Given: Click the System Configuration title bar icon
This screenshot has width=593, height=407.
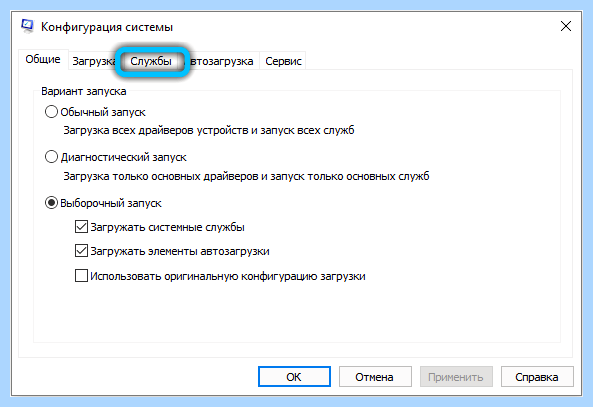Looking at the screenshot, I should coord(27,26).
